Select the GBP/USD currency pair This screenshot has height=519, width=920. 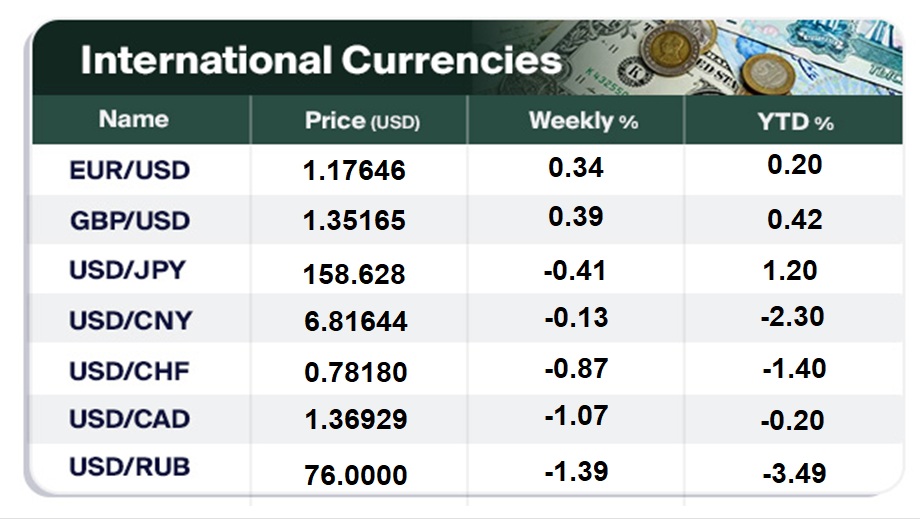click(129, 220)
